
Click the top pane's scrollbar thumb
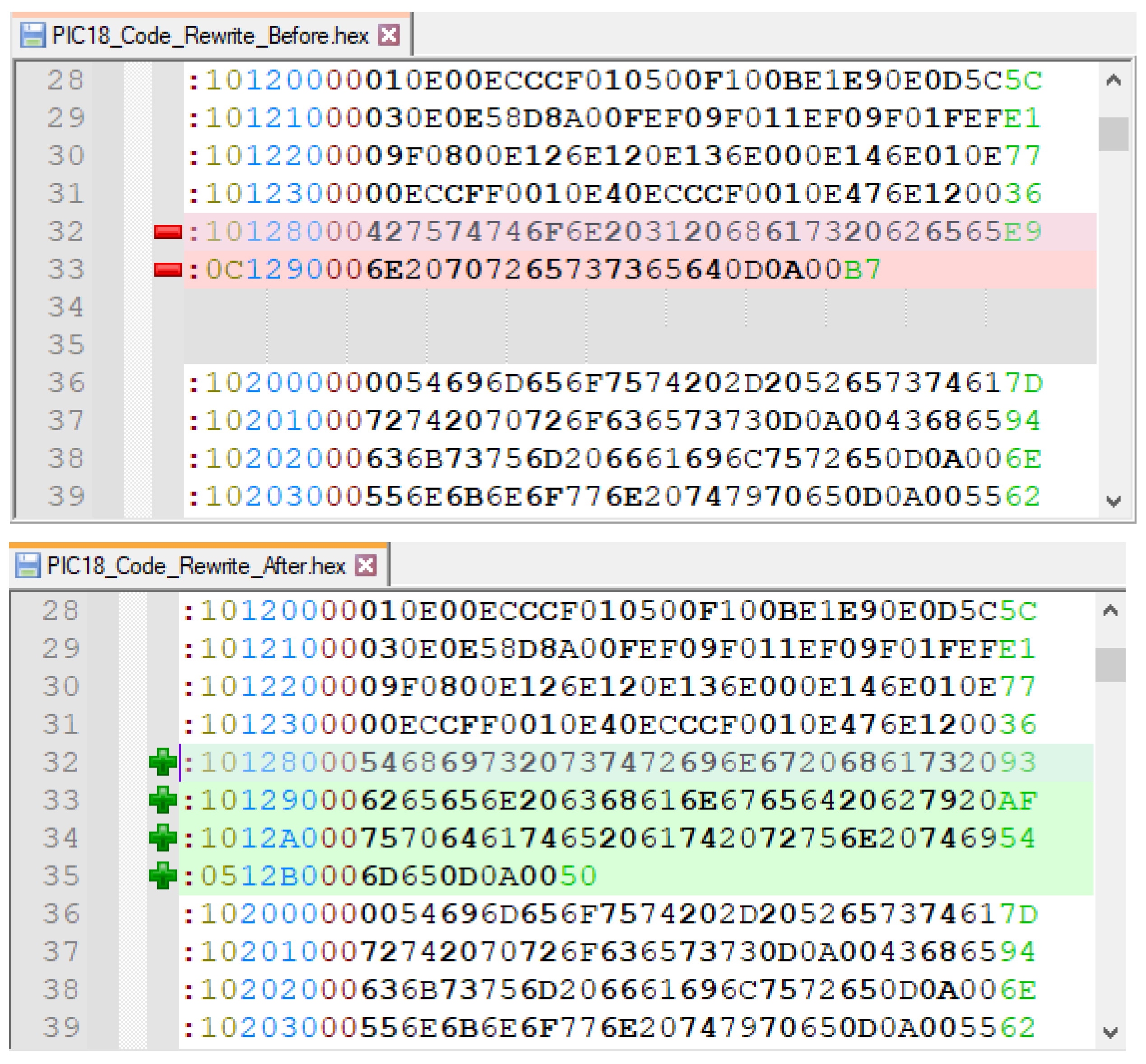(x=1113, y=134)
